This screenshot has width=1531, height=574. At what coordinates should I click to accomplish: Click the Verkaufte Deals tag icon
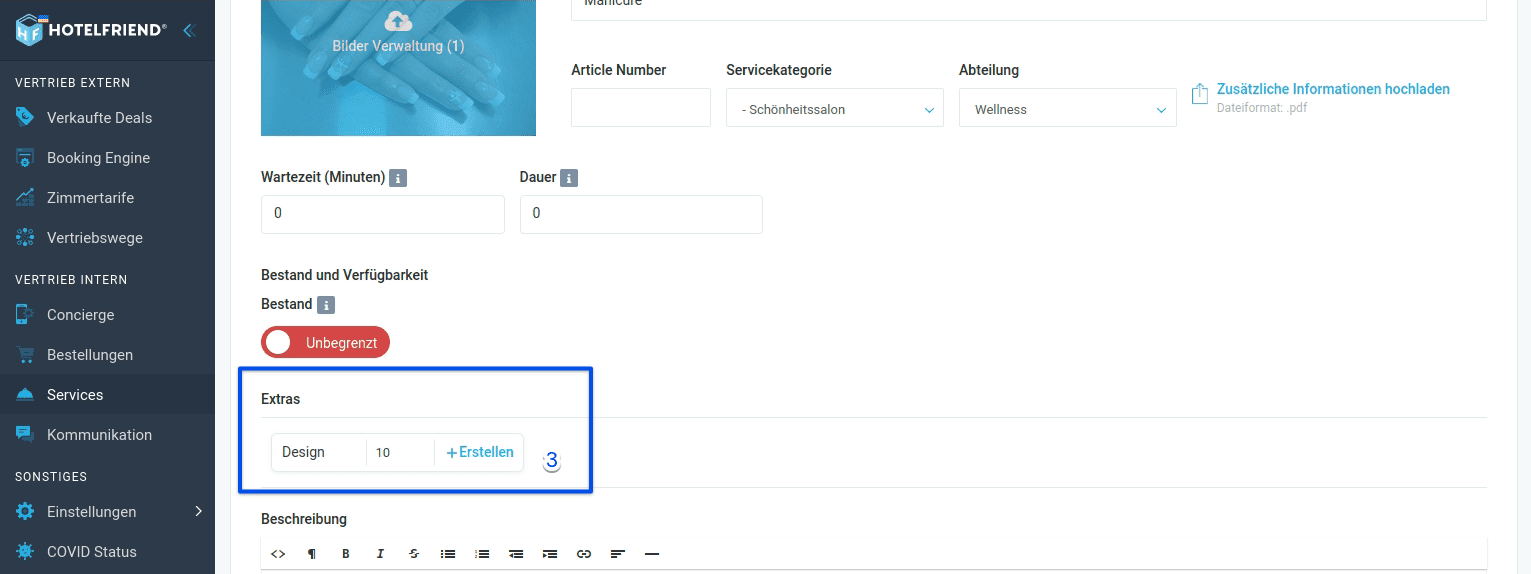tap(25, 118)
